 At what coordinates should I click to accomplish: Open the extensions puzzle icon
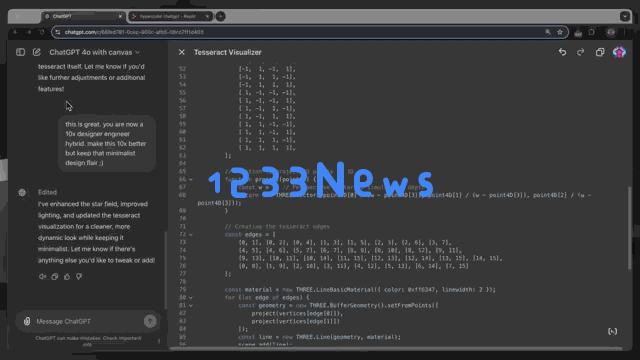pos(592,32)
